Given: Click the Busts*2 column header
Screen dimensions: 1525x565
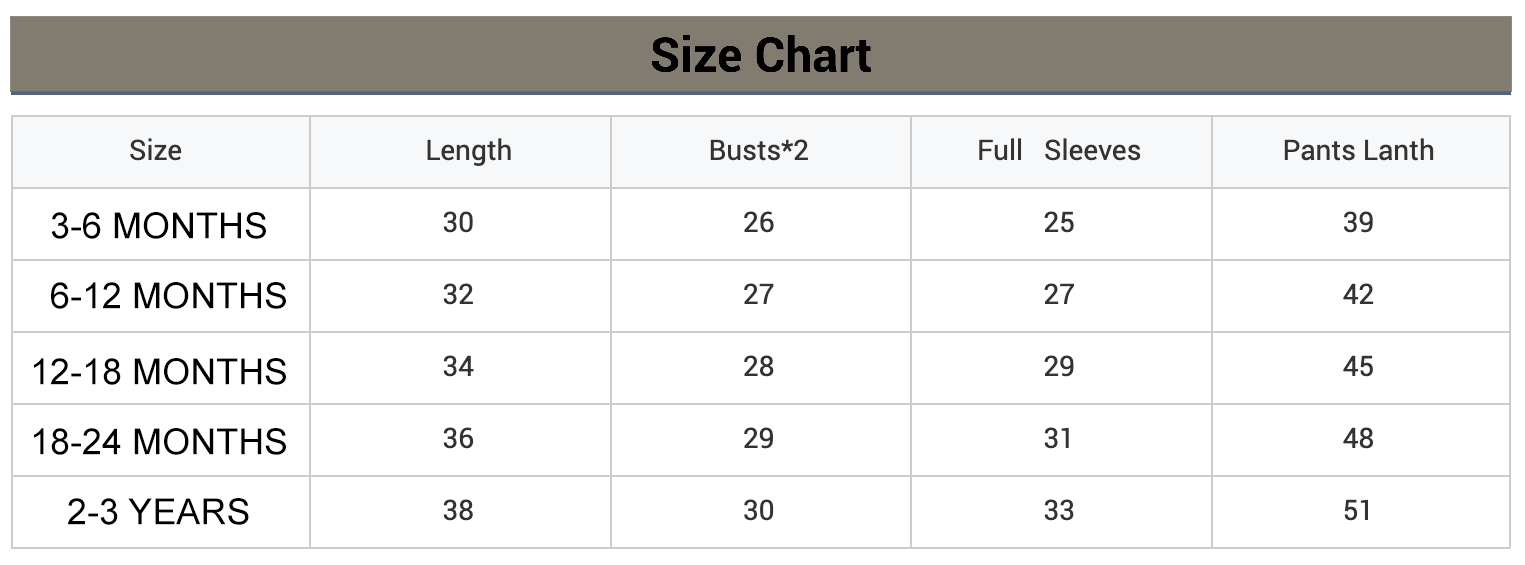Looking at the screenshot, I should [758, 151].
